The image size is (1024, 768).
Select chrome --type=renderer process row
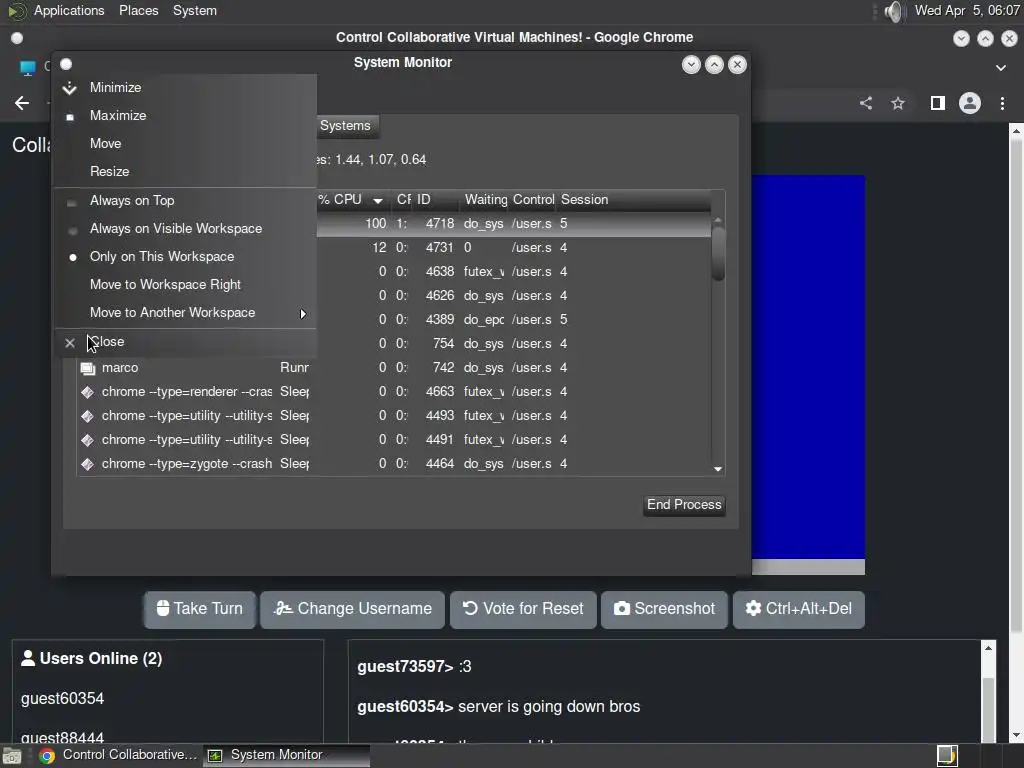pos(393,392)
